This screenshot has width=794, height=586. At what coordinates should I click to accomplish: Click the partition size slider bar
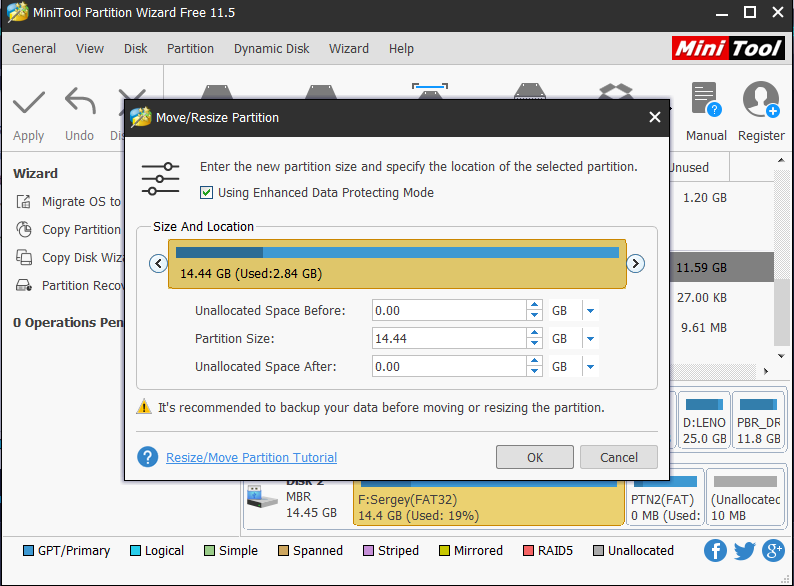click(397, 264)
